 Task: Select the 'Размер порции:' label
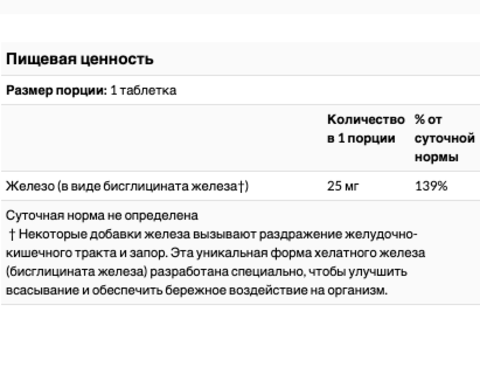point(56,90)
